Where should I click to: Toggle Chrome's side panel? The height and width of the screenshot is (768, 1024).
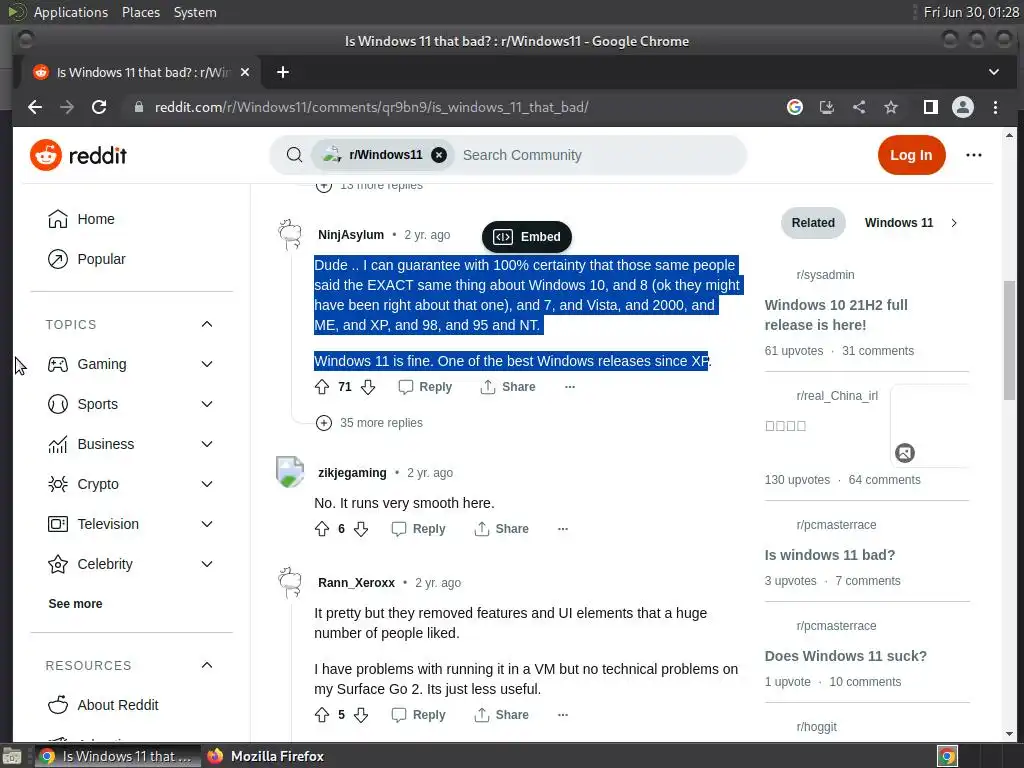pyautogui.click(x=931, y=107)
